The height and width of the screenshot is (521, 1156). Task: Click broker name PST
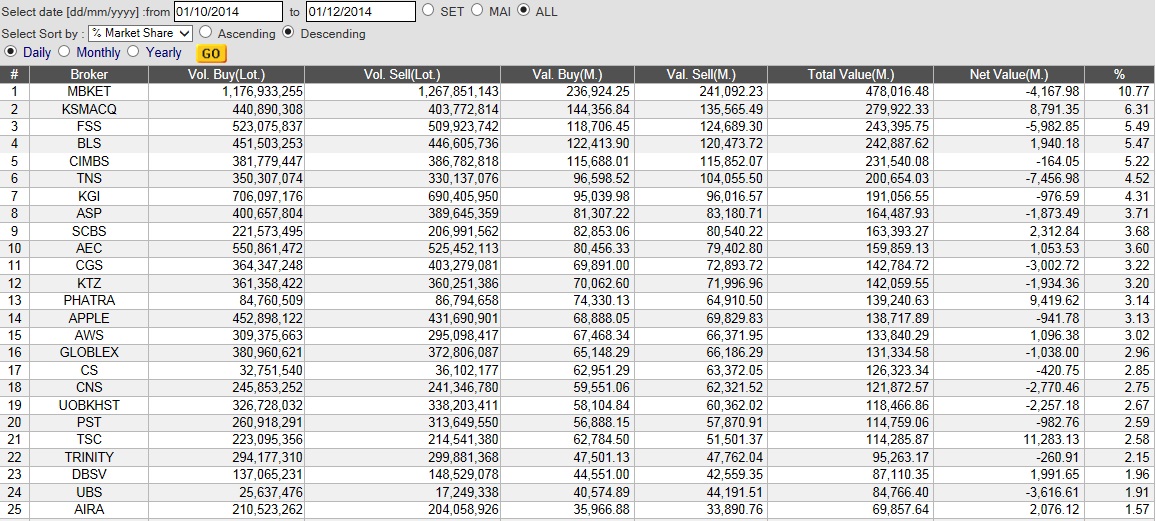(89, 422)
